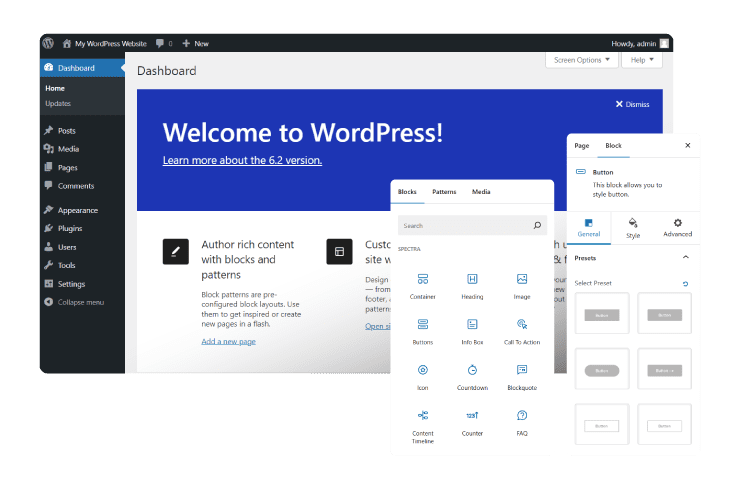The height and width of the screenshot is (480, 734).
Task: Dismiss the welcome panel
Action: 632,104
